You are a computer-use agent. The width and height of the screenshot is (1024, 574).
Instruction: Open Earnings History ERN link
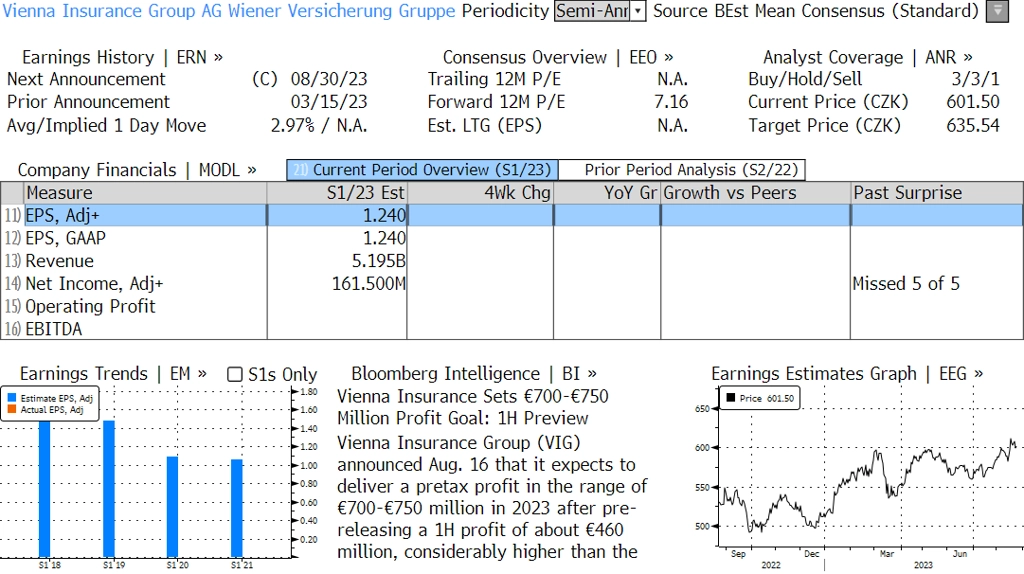tap(122, 57)
